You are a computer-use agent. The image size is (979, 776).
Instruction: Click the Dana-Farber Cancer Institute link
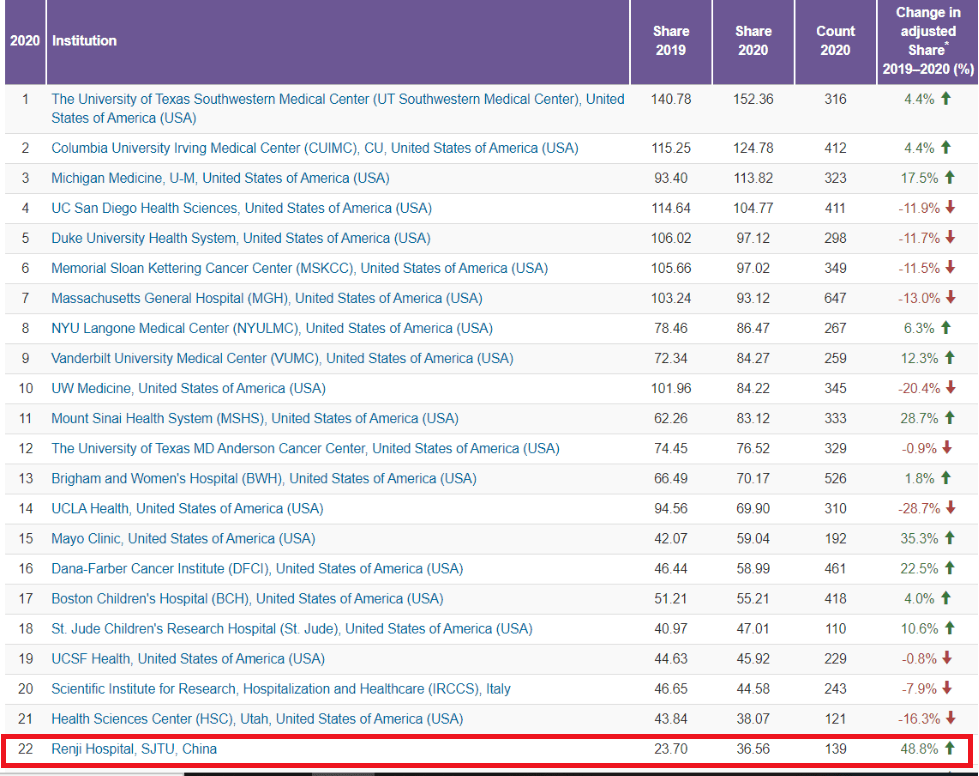click(257, 568)
